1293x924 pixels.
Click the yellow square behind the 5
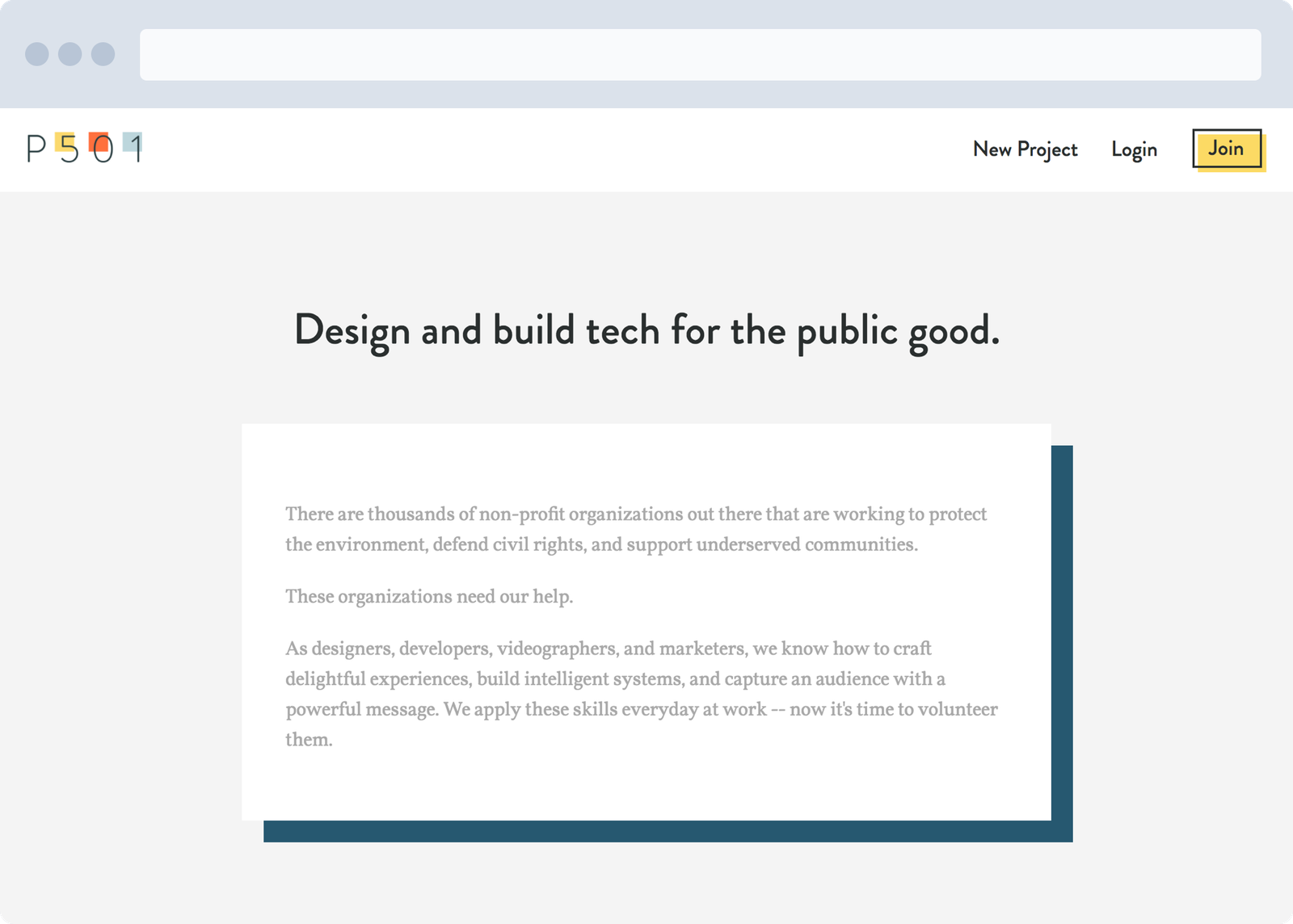click(61, 140)
